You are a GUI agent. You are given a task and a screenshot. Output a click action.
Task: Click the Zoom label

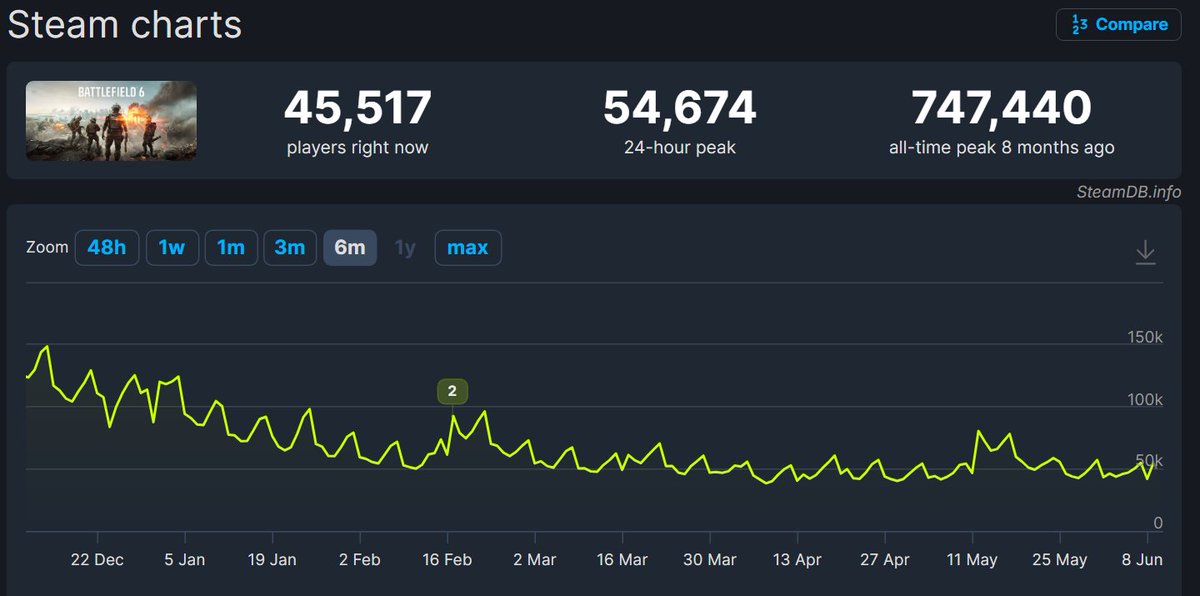coord(47,247)
